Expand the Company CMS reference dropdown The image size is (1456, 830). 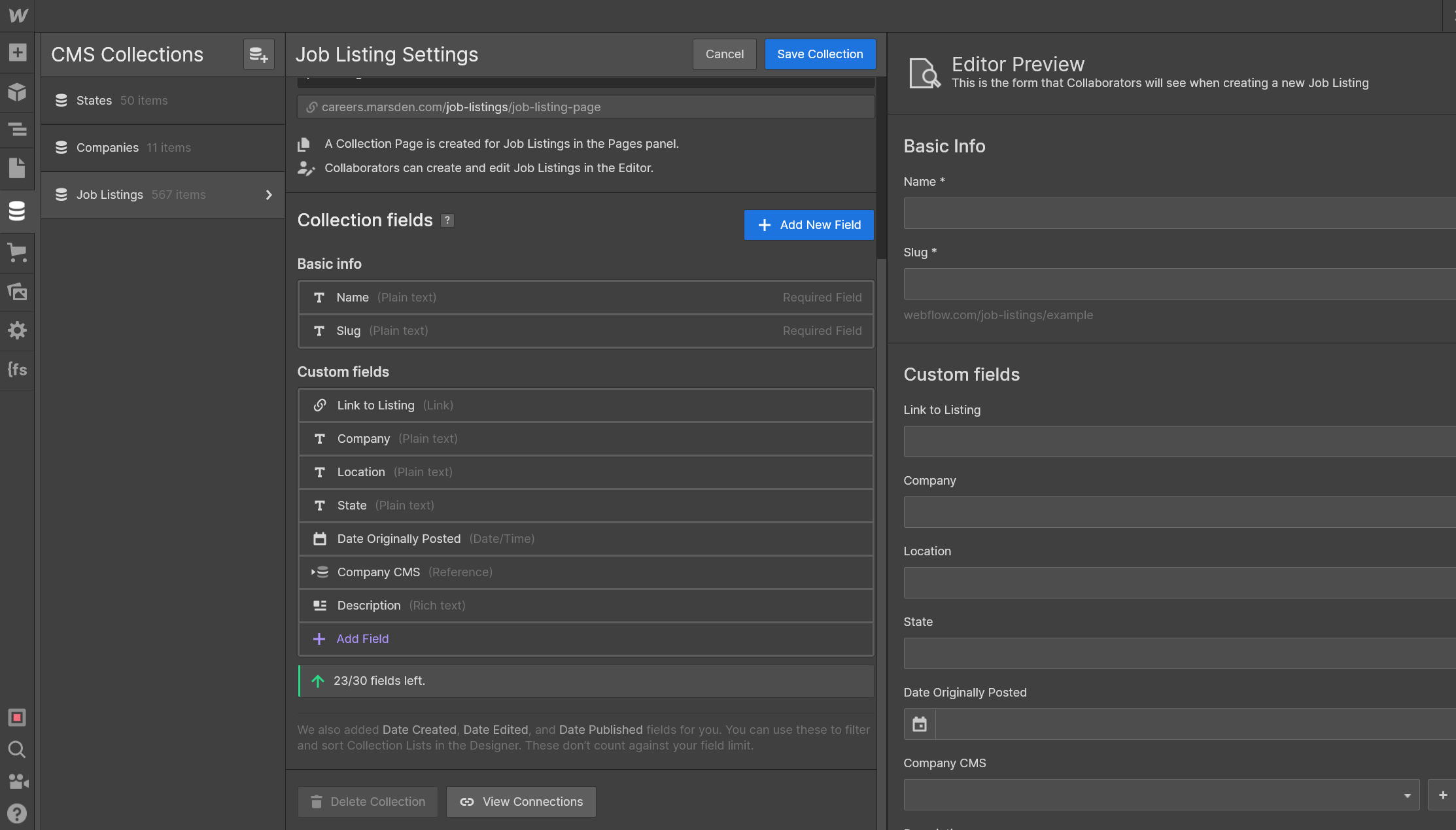click(x=1407, y=795)
